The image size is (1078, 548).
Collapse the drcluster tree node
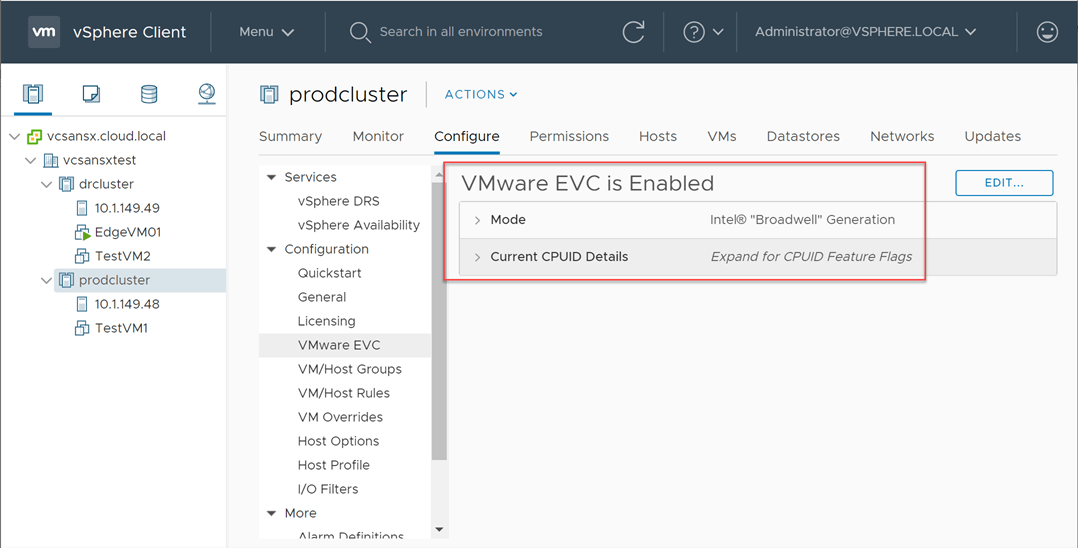tap(46, 184)
